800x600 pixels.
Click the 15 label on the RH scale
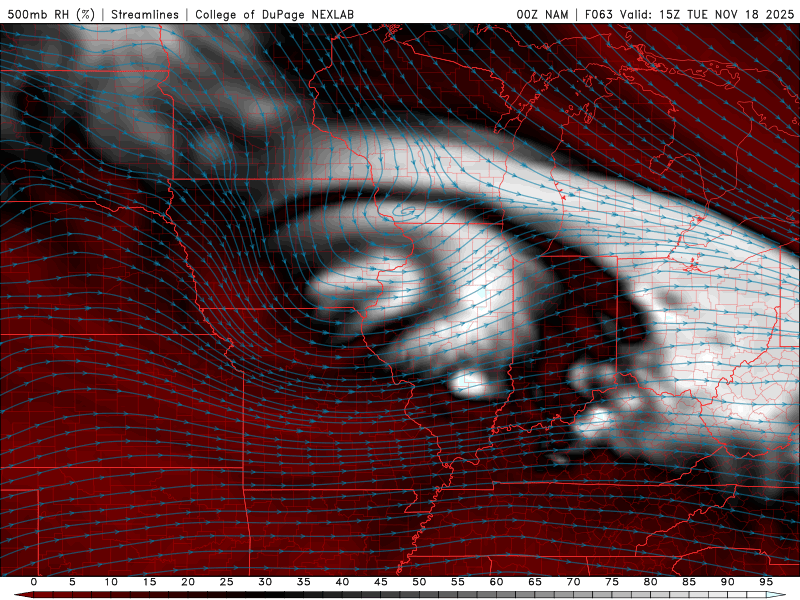149,582
